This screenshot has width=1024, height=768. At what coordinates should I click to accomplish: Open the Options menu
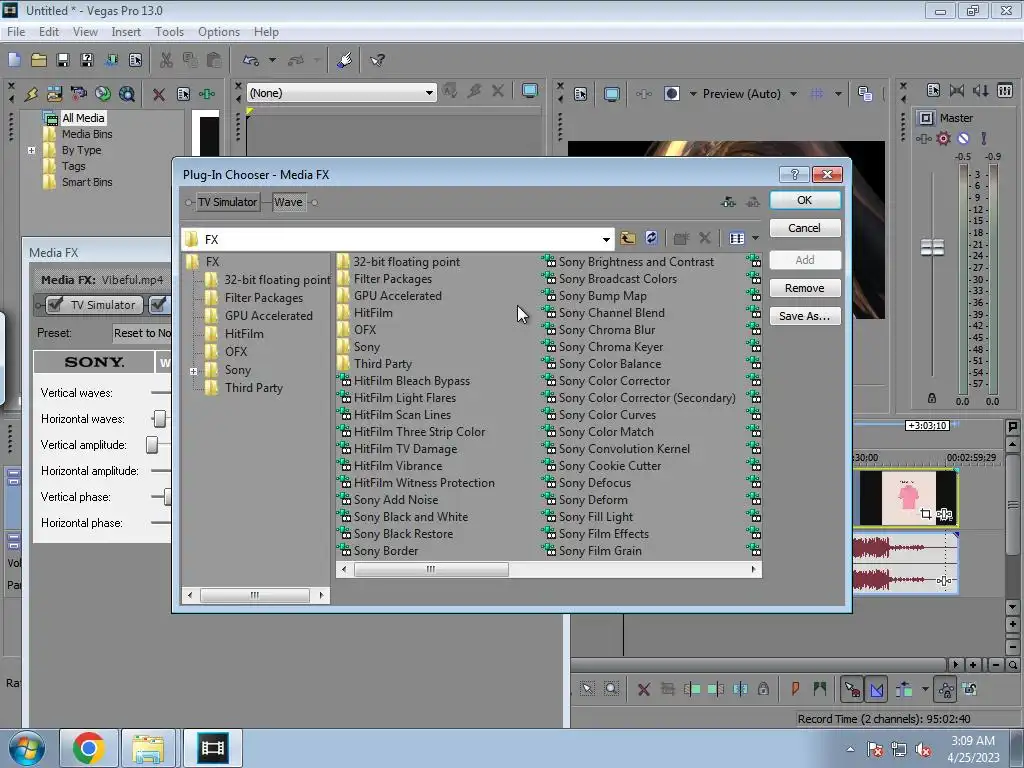point(219,31)
